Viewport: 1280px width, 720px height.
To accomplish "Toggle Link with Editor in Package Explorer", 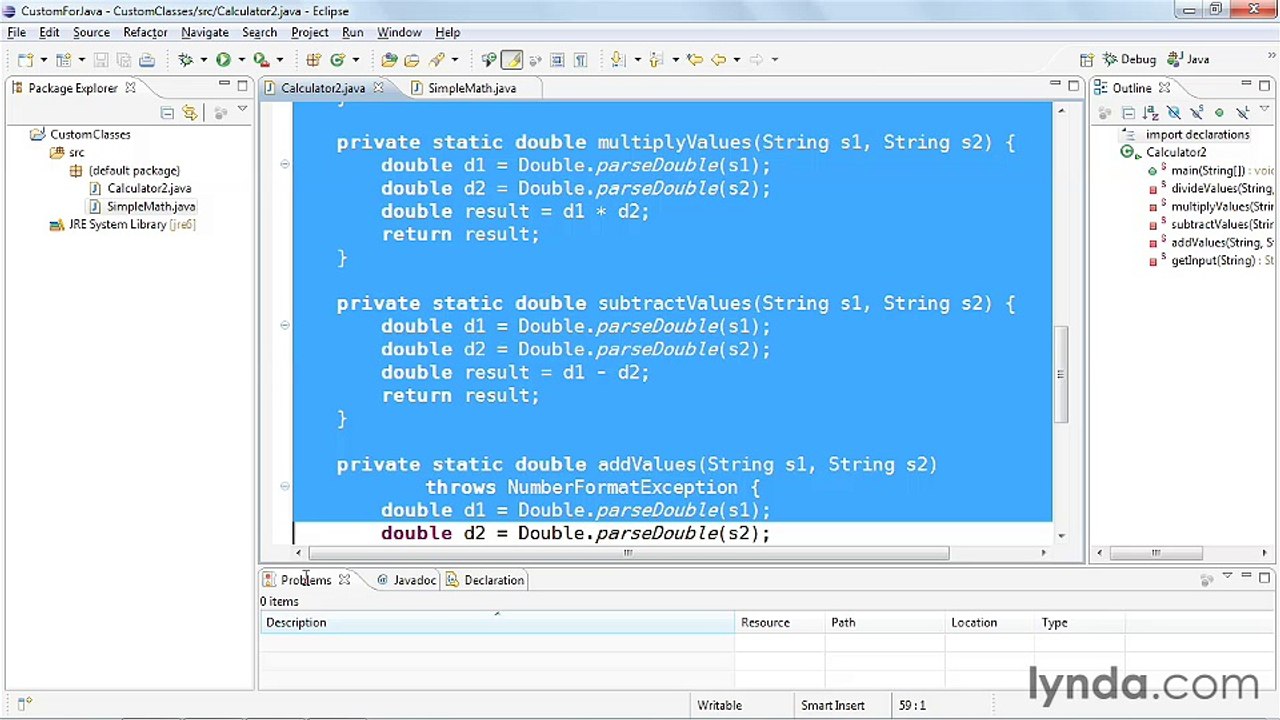I will [190, 113].
